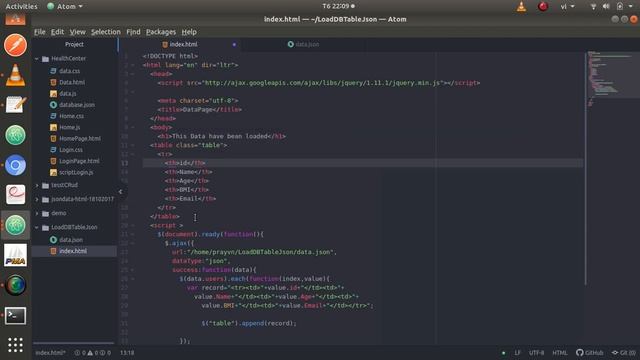
Task: Expand the testCRud folder
Action: pyautogui.click(x=37, y=185)
